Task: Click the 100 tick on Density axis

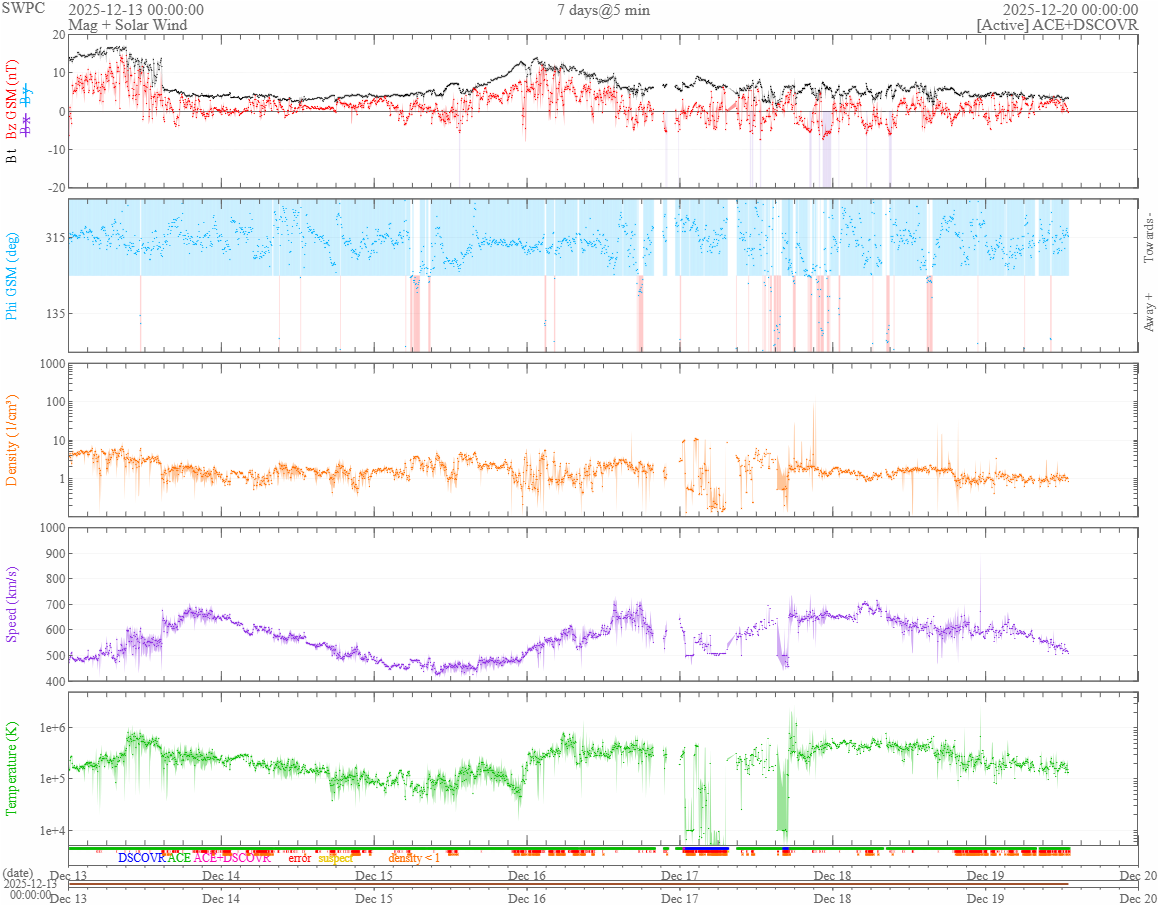Action: 55,403
